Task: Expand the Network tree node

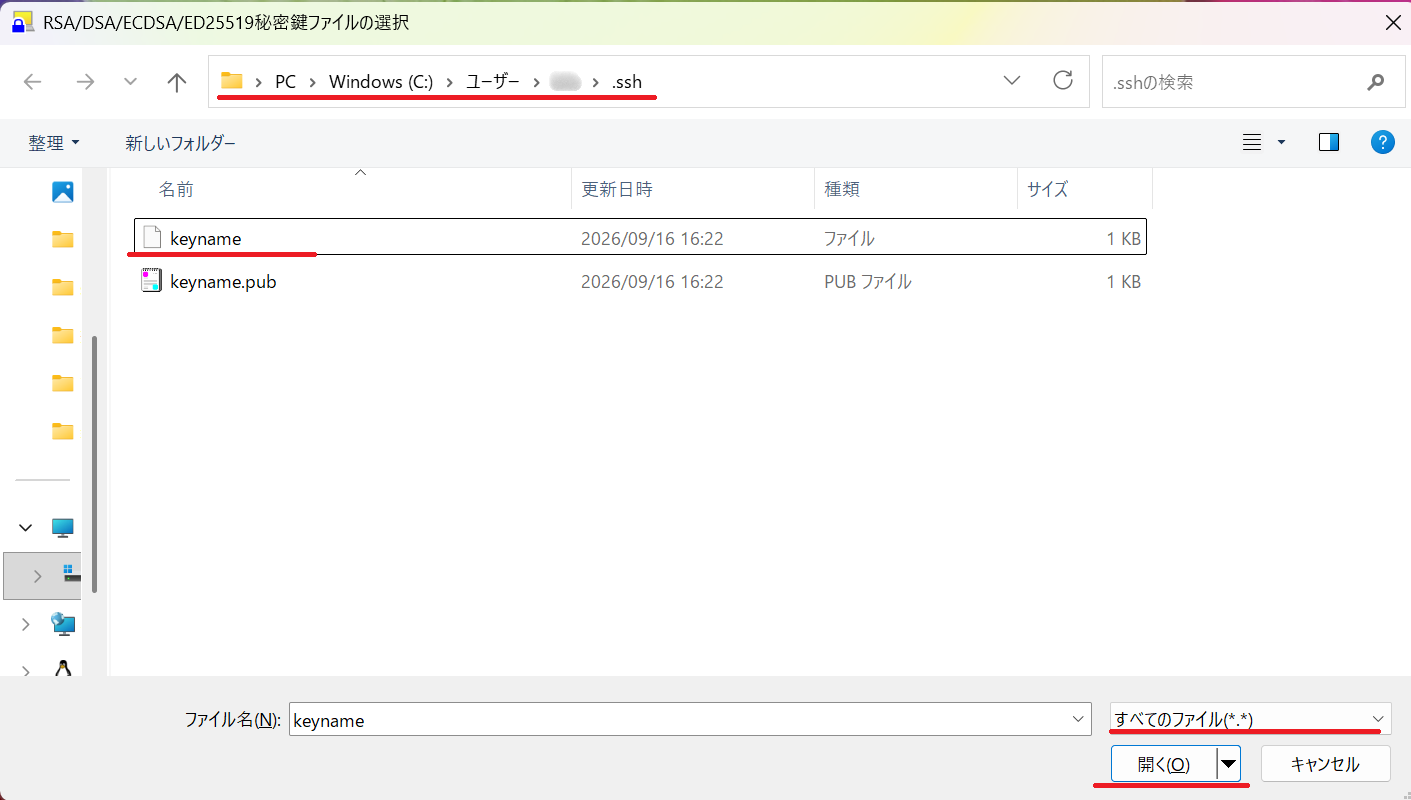Action: click(26, 624)
